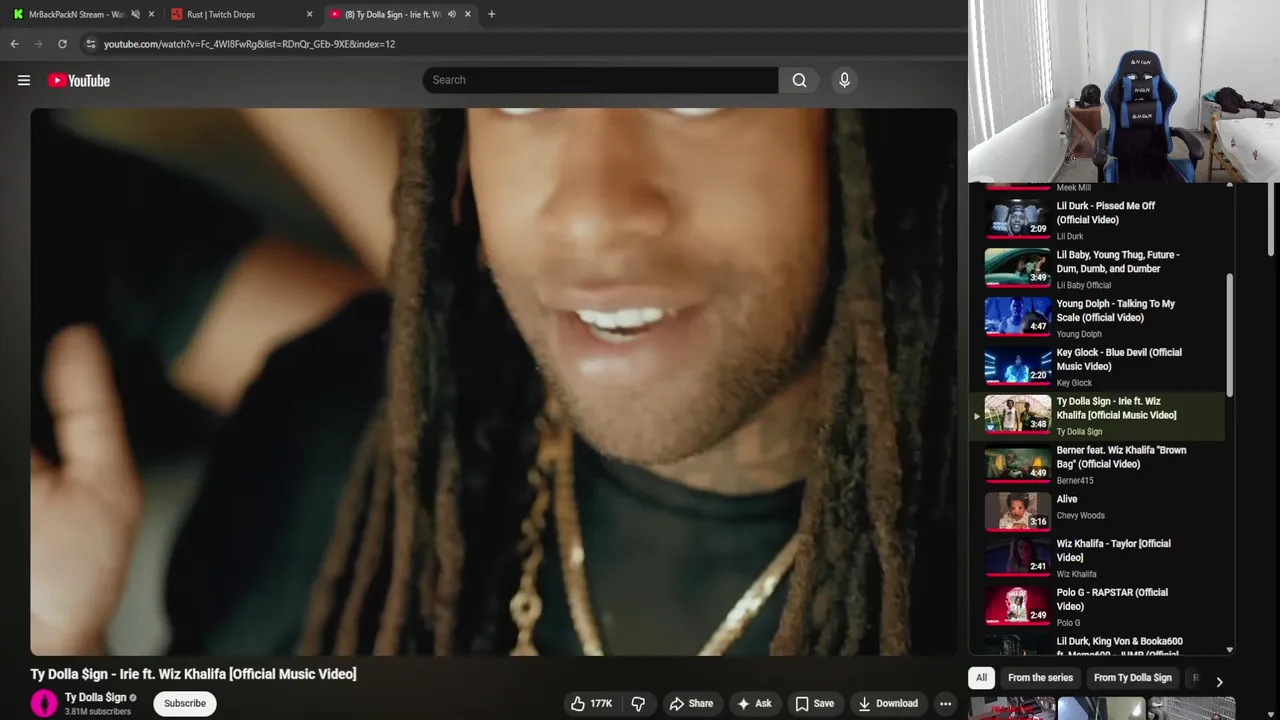1280x720 pixels.
Task: Like the video with thumbs-up 177K
Action: [591, 703]
